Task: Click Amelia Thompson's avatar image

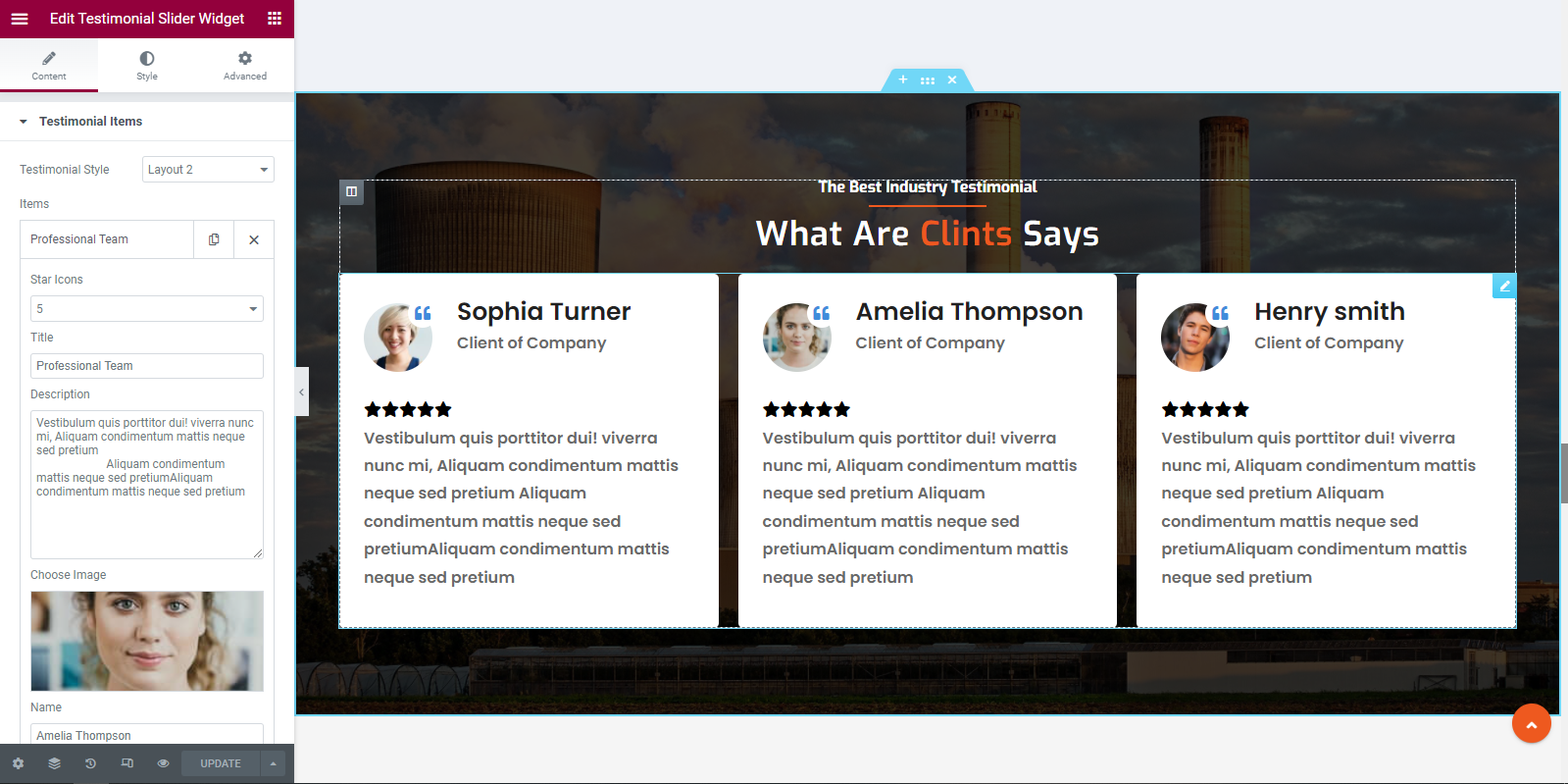Action: (797, 338)
